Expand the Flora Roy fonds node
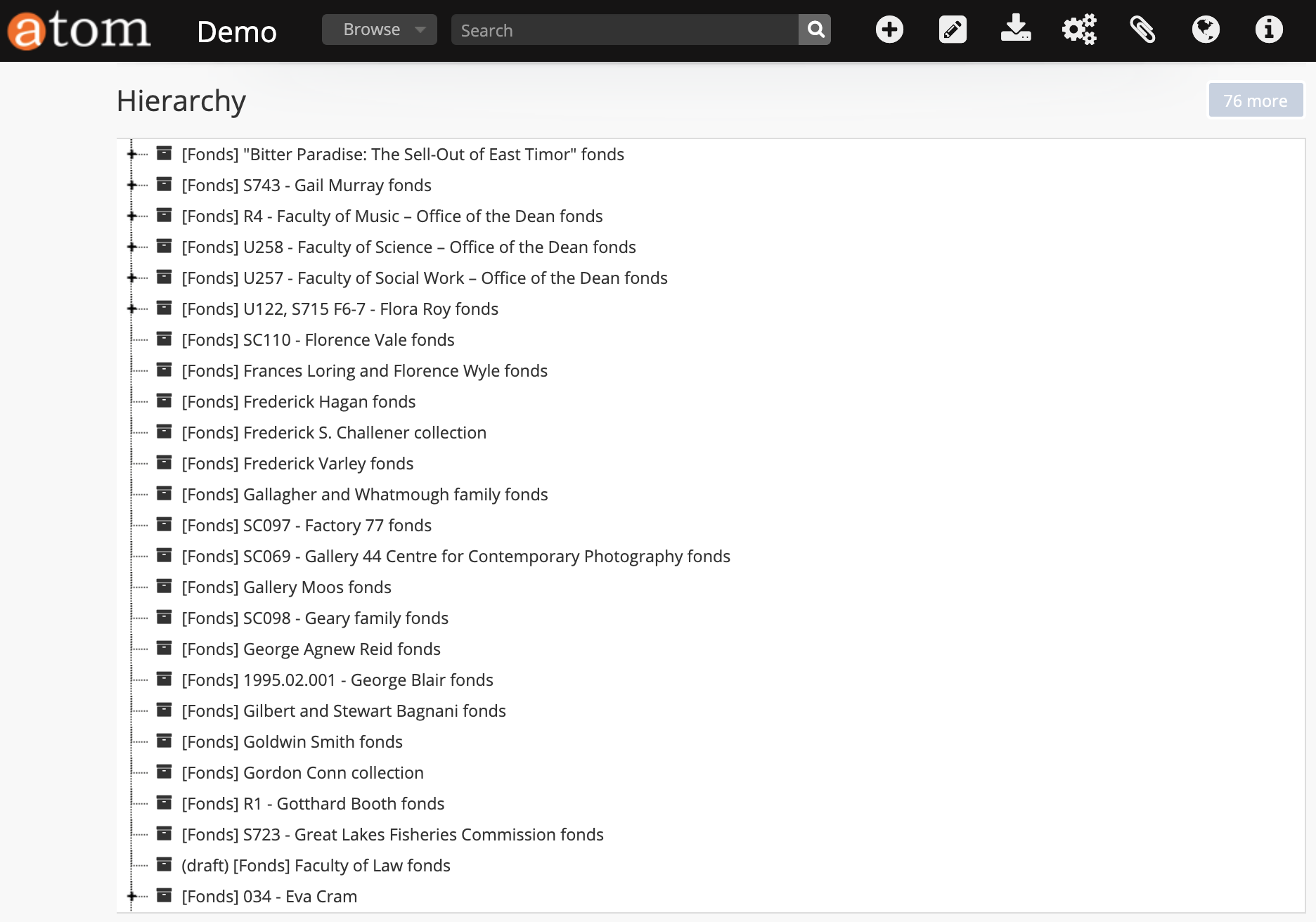Image resolution: width=1316 pixels, height=922 pixels. point(131,309)
